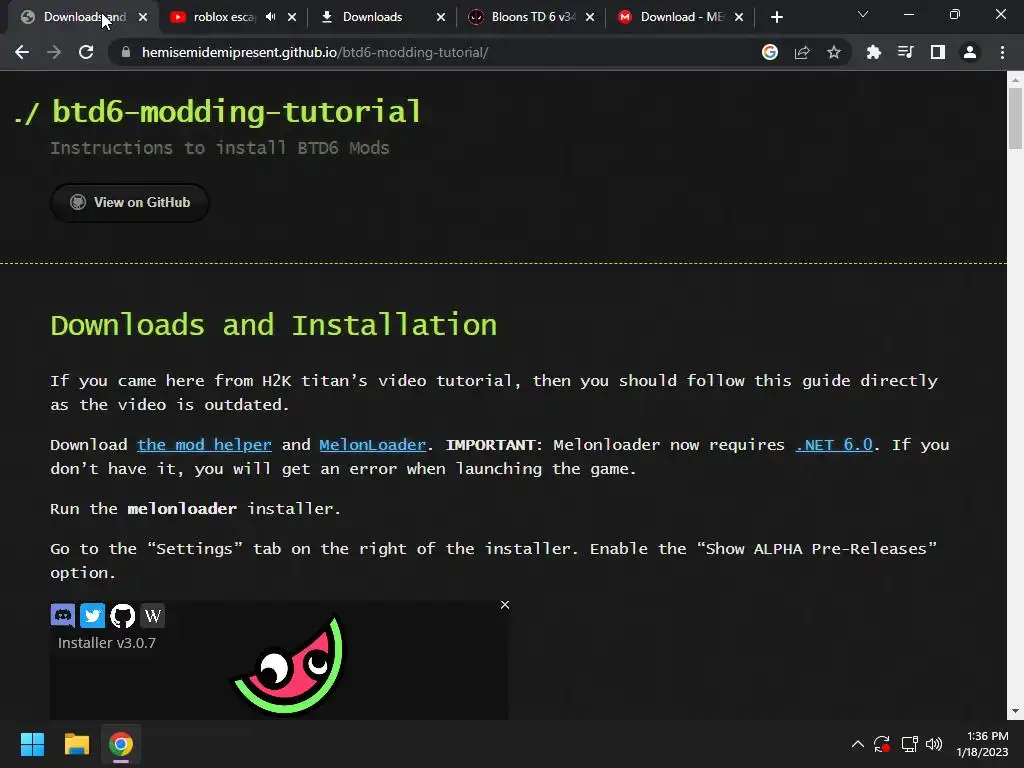Click btd6-modding-tutorial page title
This screenshot has width=1024, height=768.
pyautogui.click(x=236, y=112)
